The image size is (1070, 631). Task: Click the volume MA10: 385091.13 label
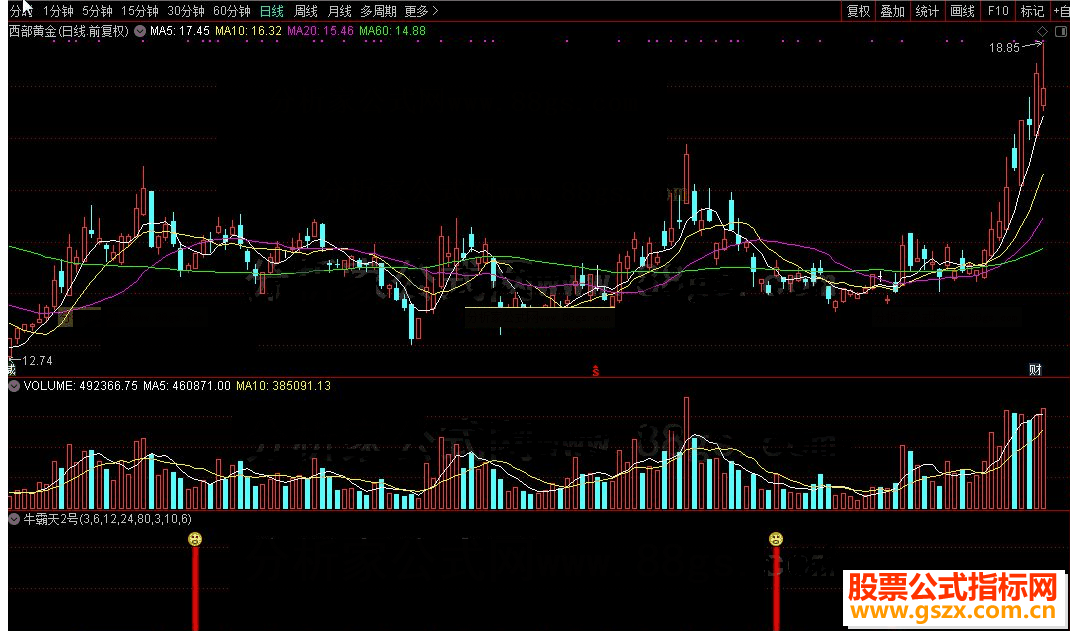283,386
